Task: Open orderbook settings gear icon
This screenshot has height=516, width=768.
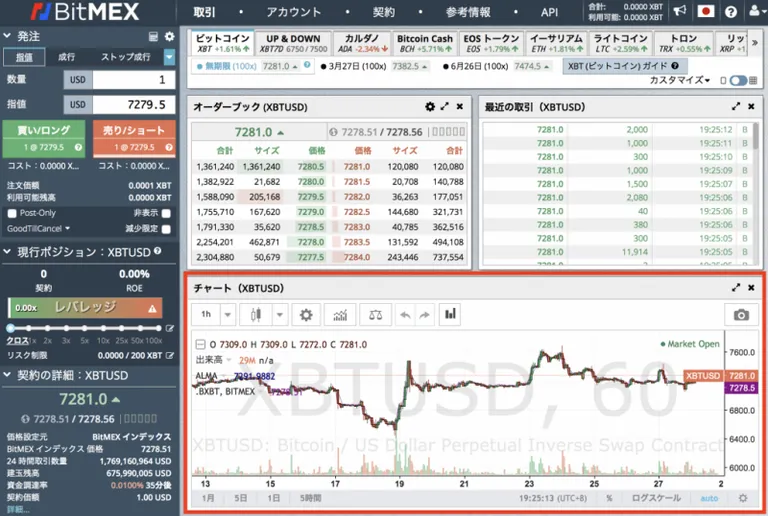Action: coord(430,107)
